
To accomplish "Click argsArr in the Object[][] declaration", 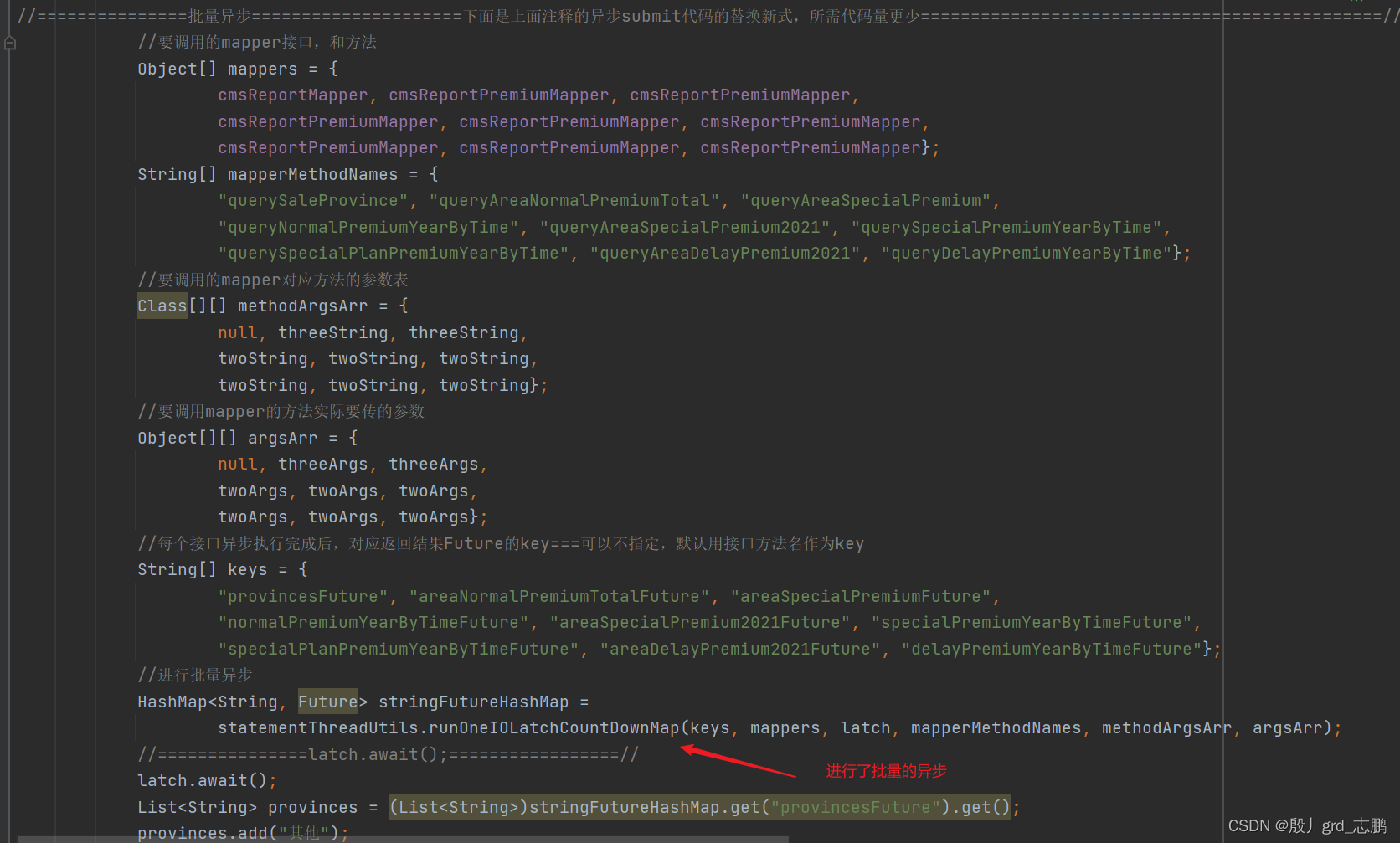I will [x=283, y=438].
